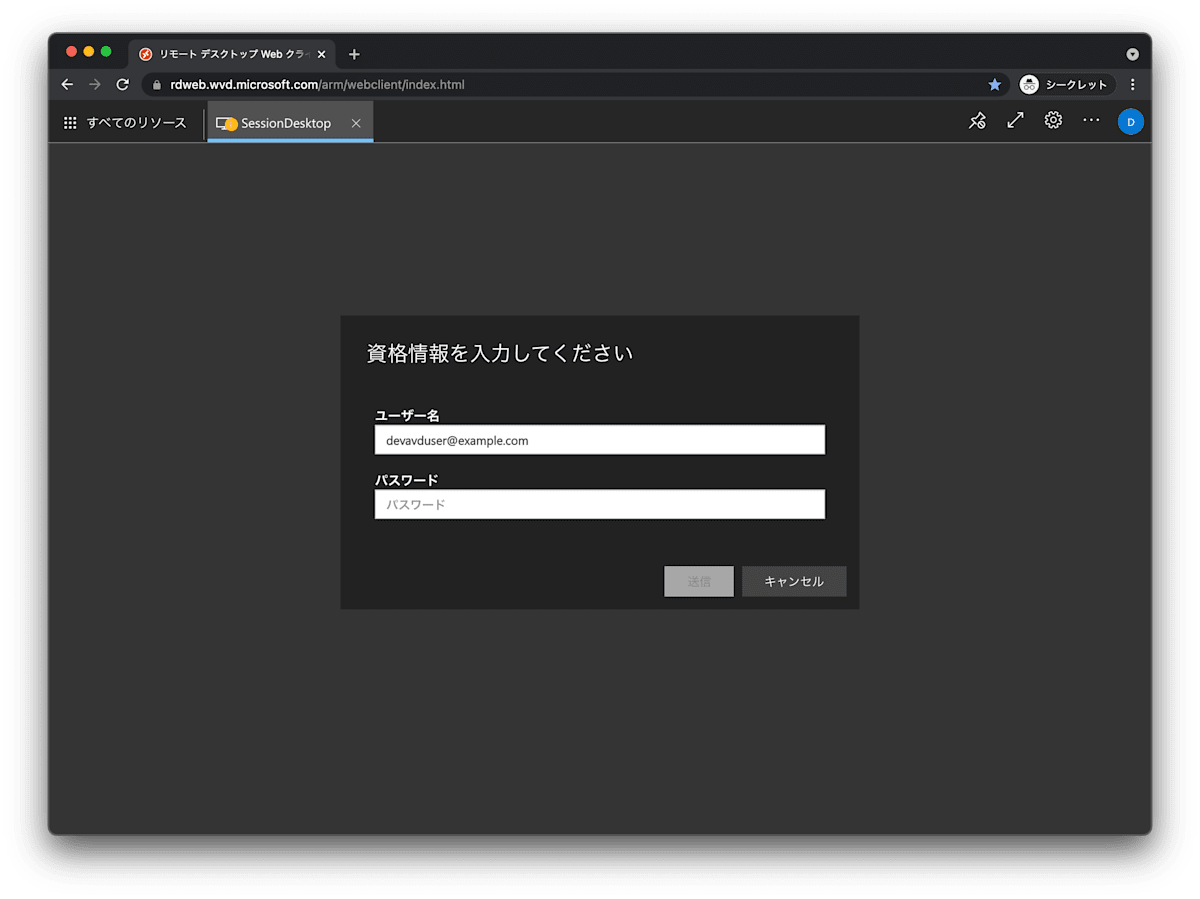Click the tab search dropdown arrow
The height and width of the screenshot is (899, 1200).
pyautogui.click(x=1133, y=54)
